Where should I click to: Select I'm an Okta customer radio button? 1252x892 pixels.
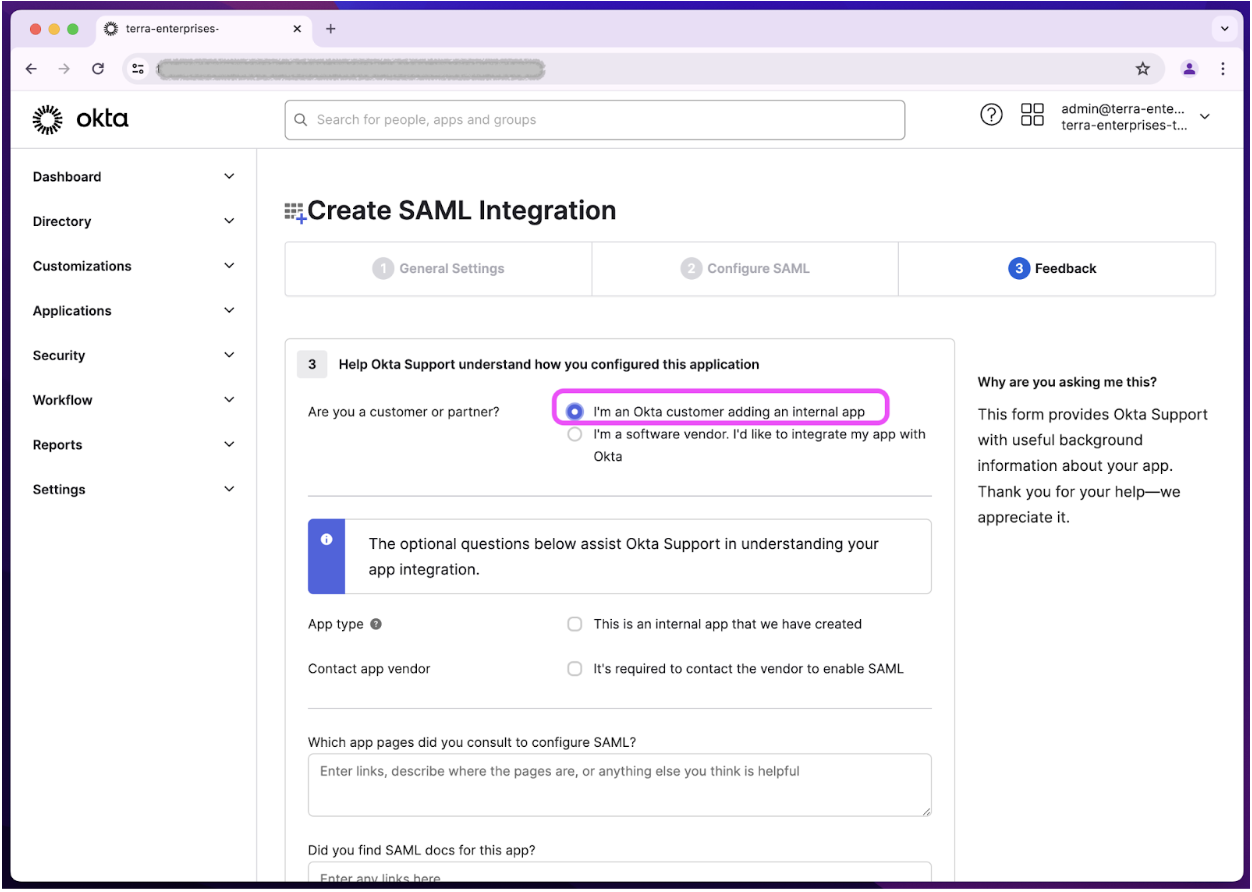pos(575,411)
